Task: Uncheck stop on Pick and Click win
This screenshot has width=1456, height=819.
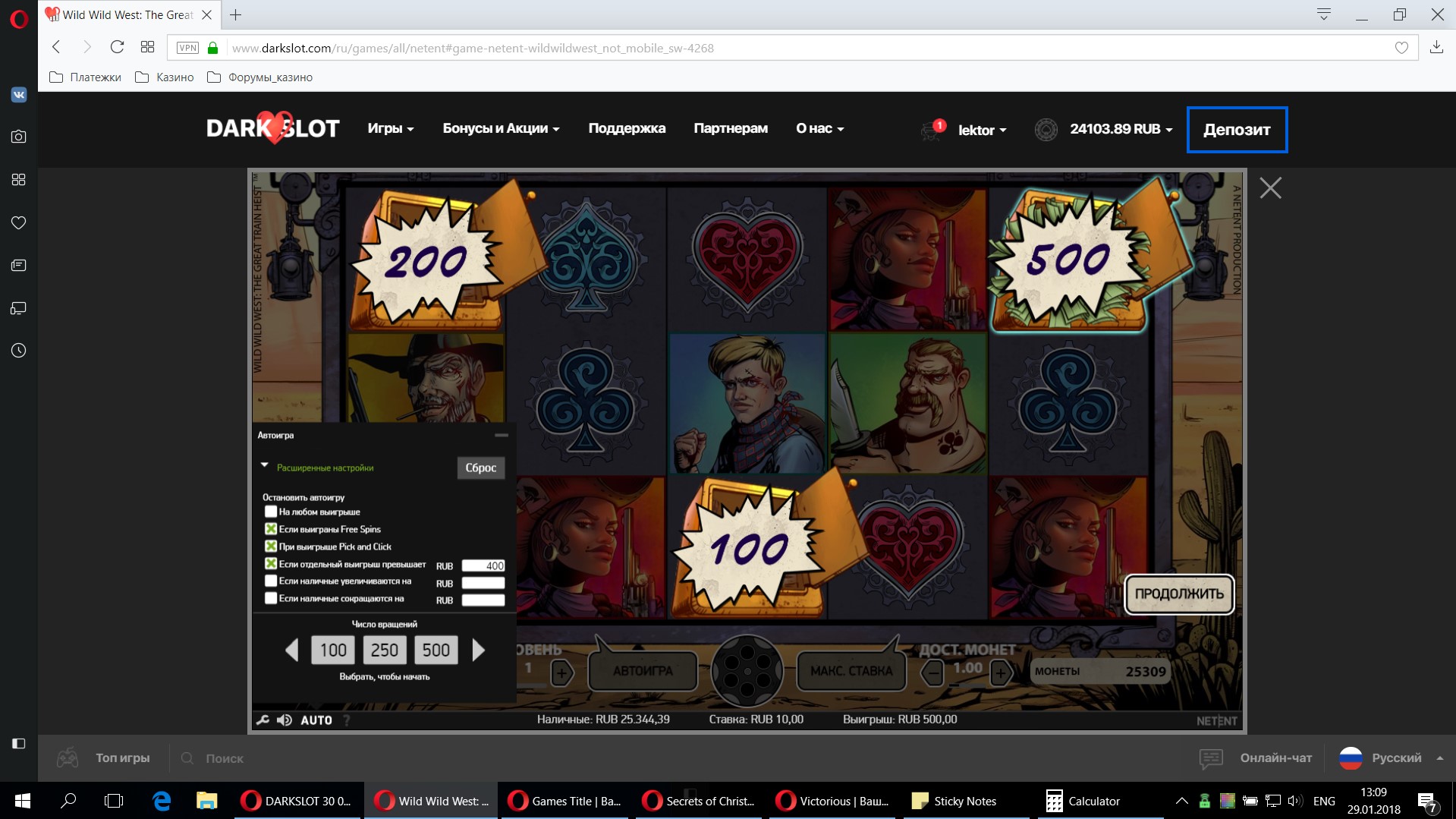Action: click(x=270, y=547)
